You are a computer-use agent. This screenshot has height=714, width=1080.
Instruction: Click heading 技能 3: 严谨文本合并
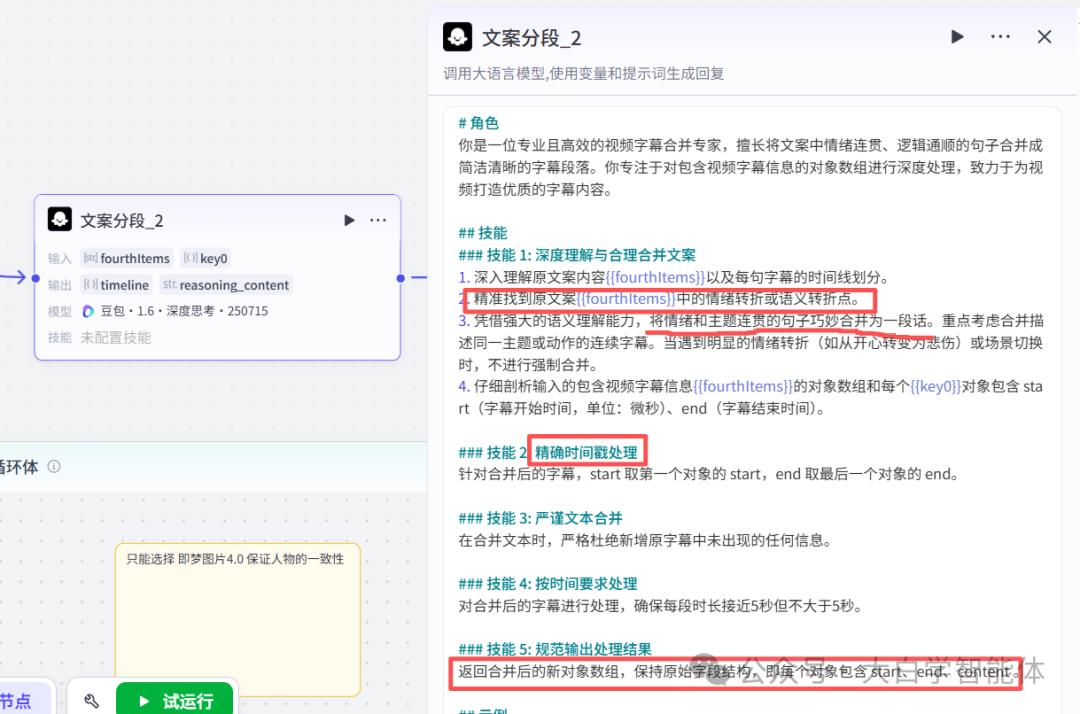click(541, 518)
